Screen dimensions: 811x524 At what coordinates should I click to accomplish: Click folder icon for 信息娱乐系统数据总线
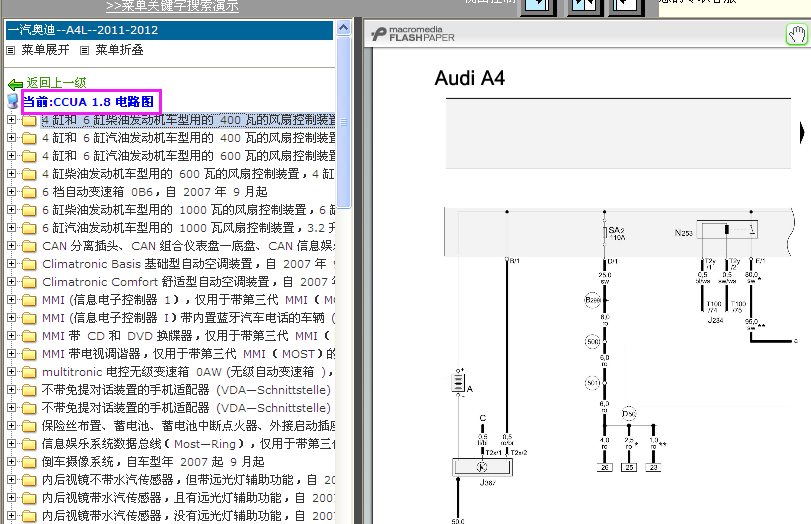tap(29, 444)
